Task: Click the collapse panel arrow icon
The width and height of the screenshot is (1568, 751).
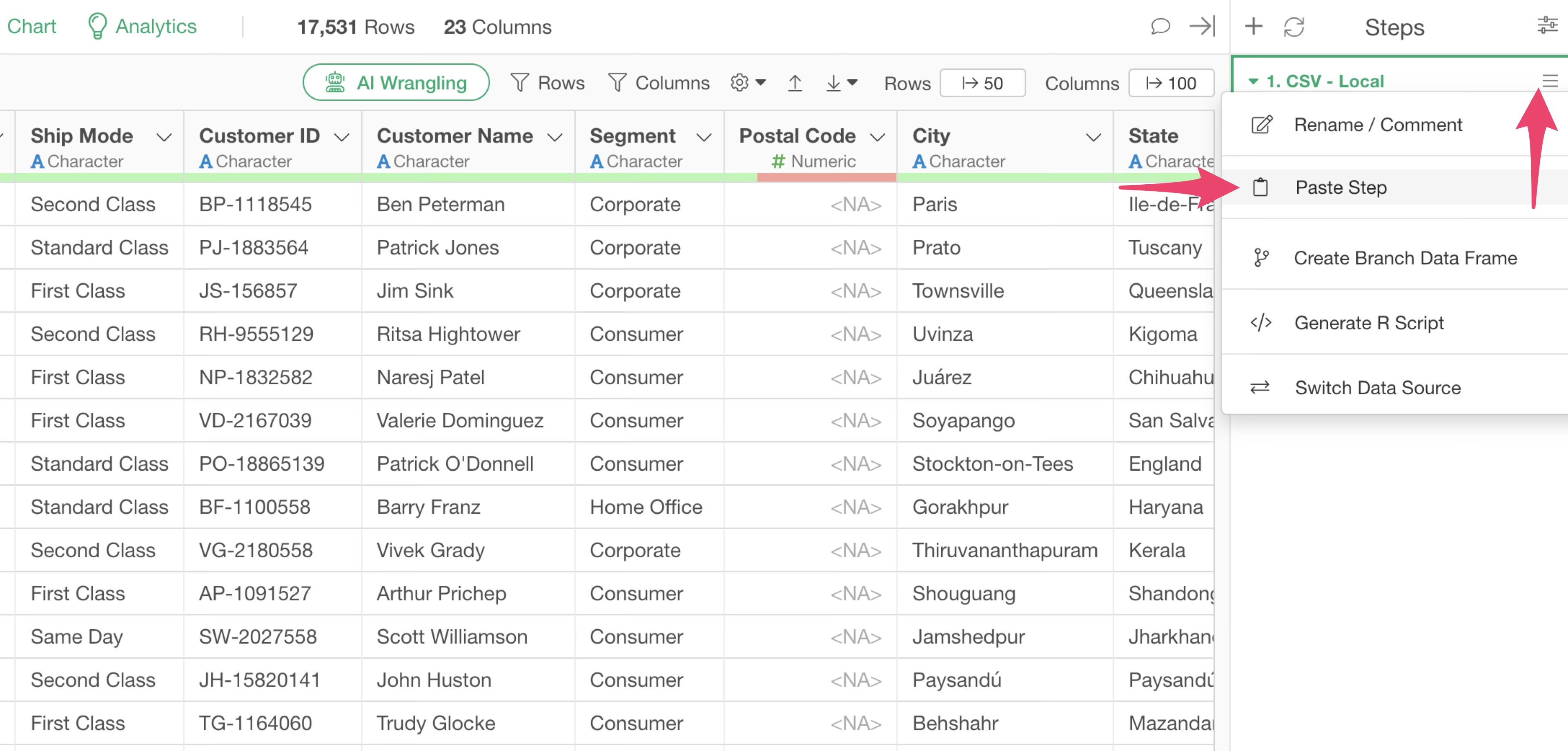Action: [1202, 26]
